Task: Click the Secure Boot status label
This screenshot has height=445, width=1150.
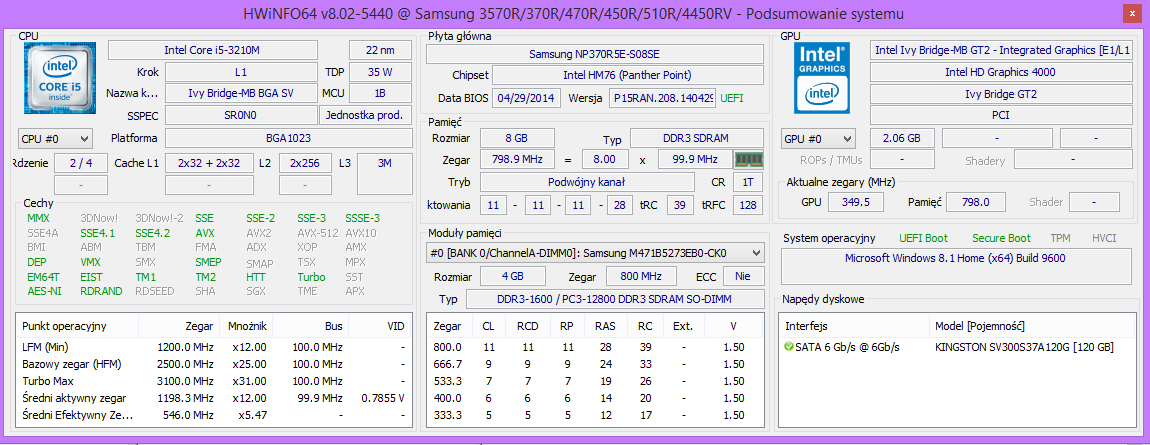Action: [x=1001, y=238]
